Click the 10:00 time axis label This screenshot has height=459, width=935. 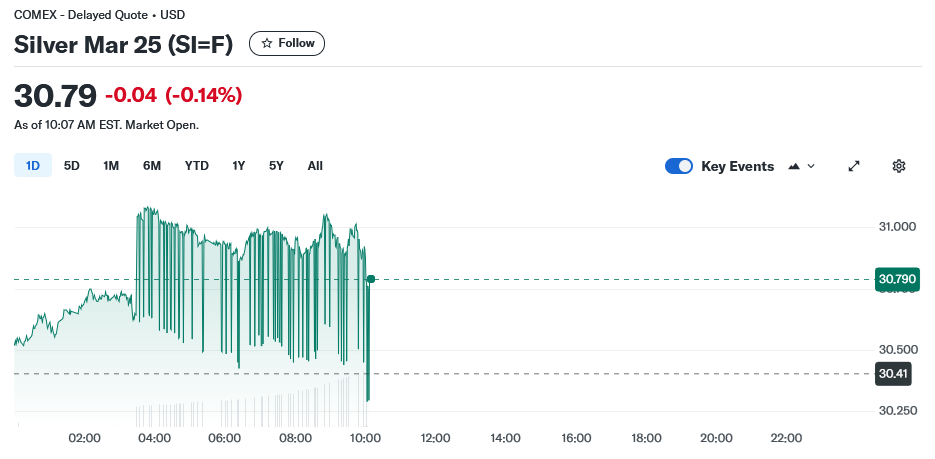tap(366, 438)
